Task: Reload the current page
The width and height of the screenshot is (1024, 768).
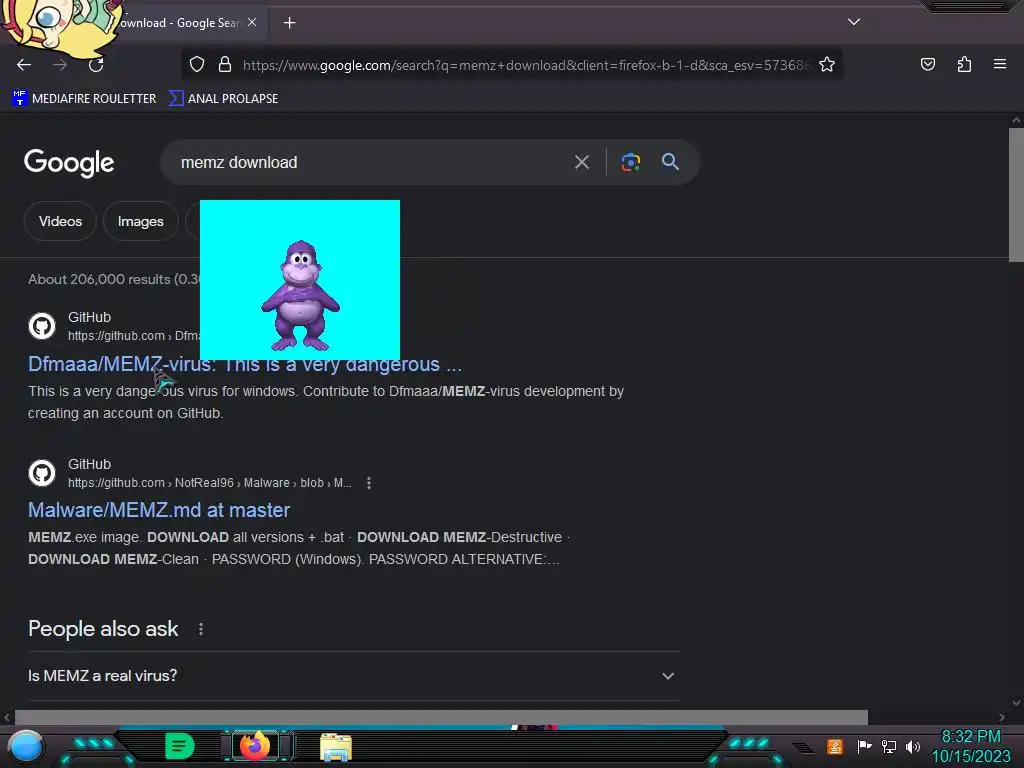Action: pos(96,65)
